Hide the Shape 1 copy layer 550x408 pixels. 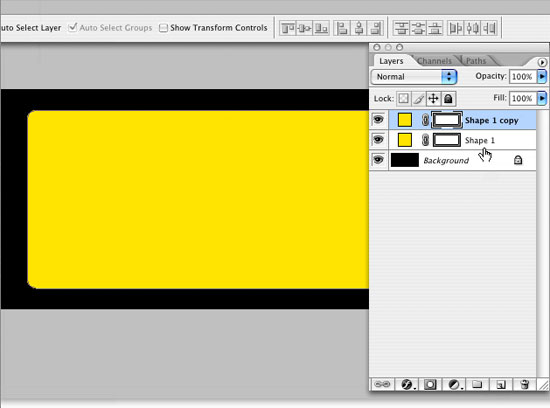(x=378, y=120)
